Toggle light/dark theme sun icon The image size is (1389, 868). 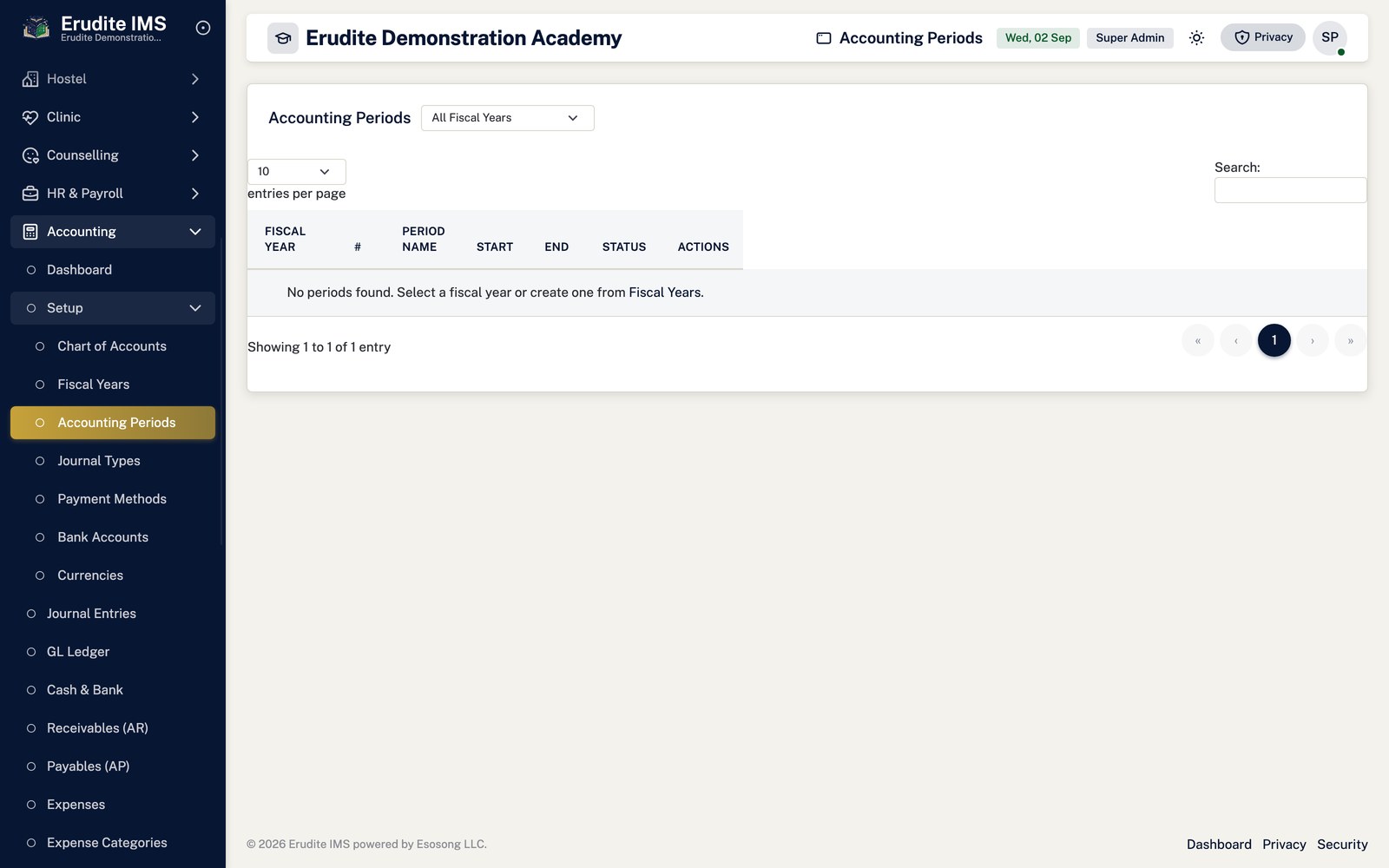(x=1196, y=37)
